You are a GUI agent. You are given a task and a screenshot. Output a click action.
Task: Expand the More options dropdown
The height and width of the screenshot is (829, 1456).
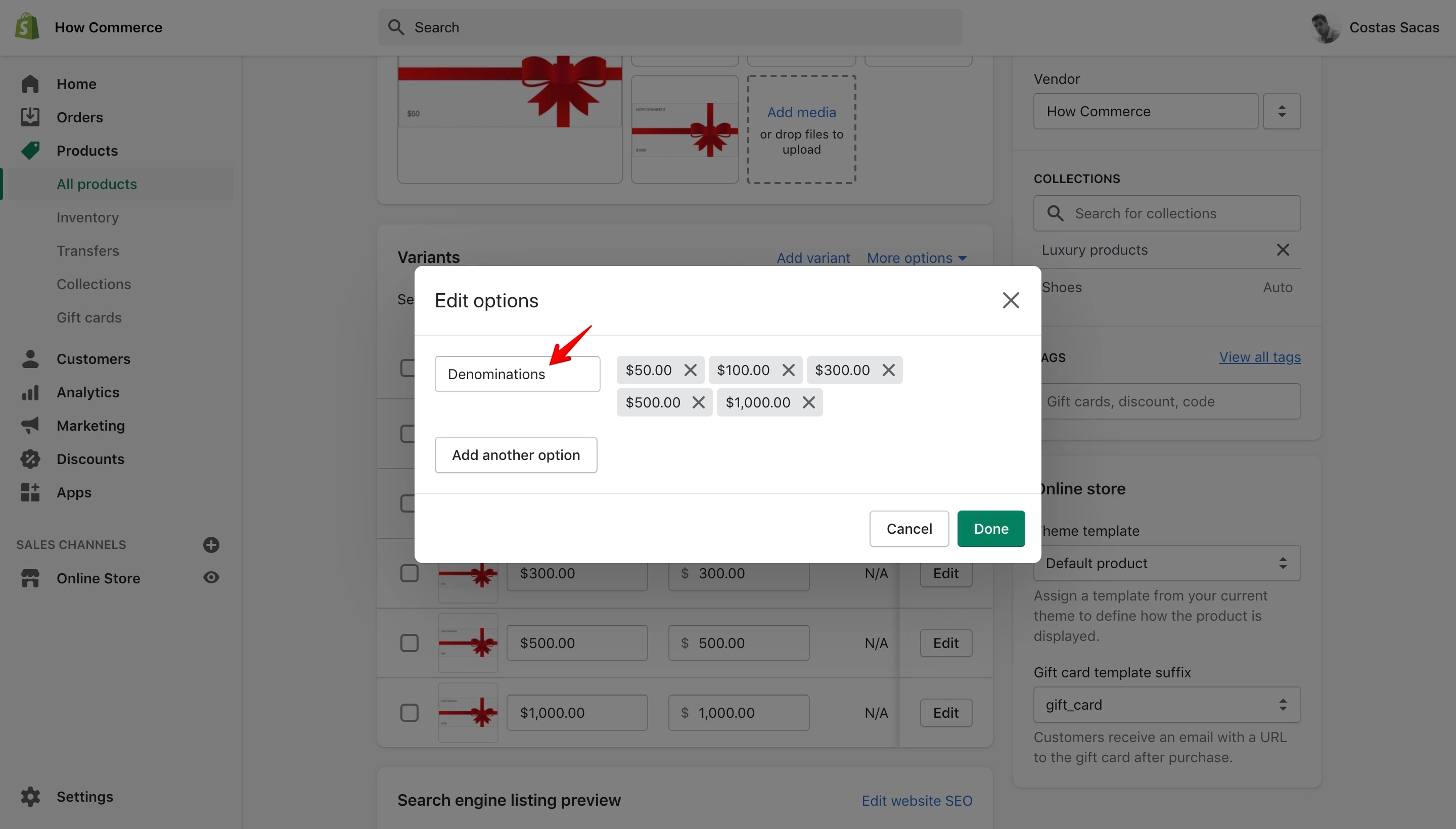point(917,258)
